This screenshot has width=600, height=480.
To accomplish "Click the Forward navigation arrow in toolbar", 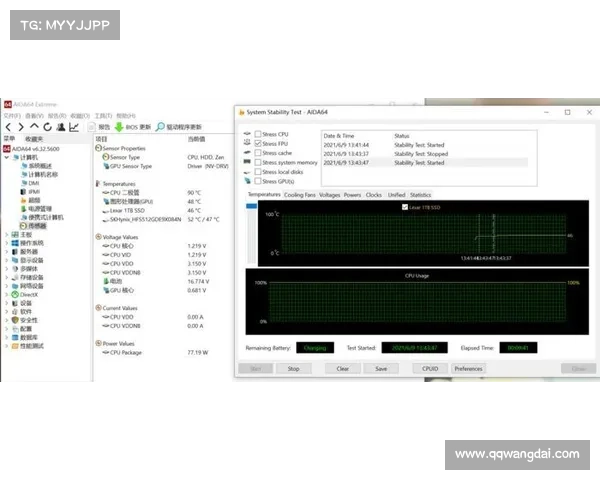I will tap(21, 127).
